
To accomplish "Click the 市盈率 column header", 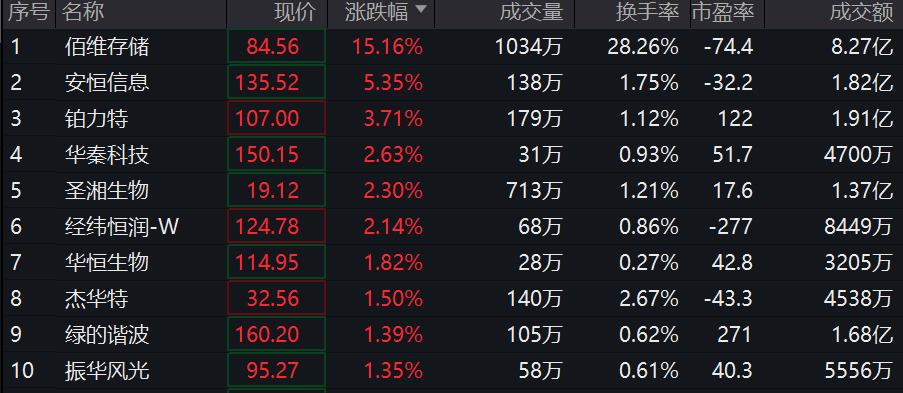I will click(x=723, y=12).
